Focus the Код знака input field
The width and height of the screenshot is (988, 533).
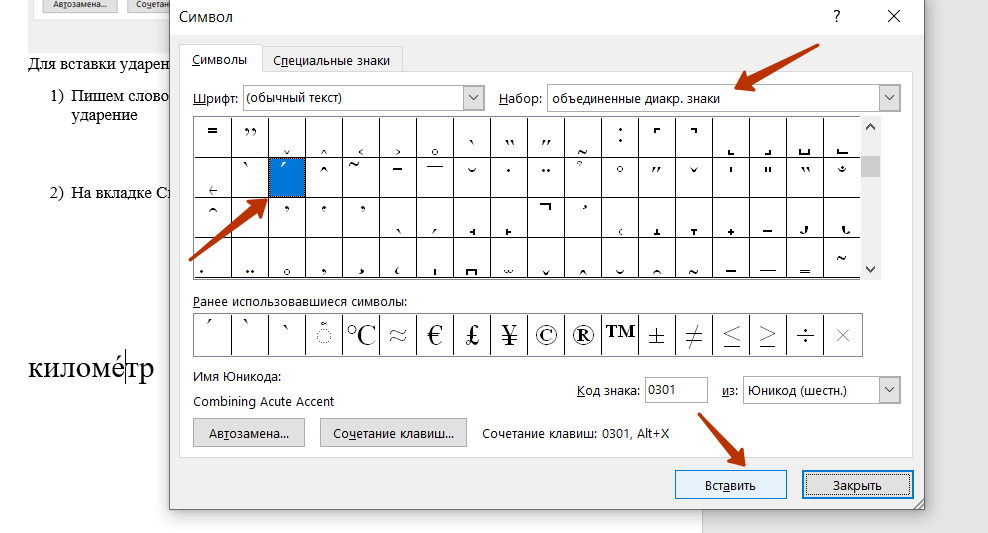676,390
